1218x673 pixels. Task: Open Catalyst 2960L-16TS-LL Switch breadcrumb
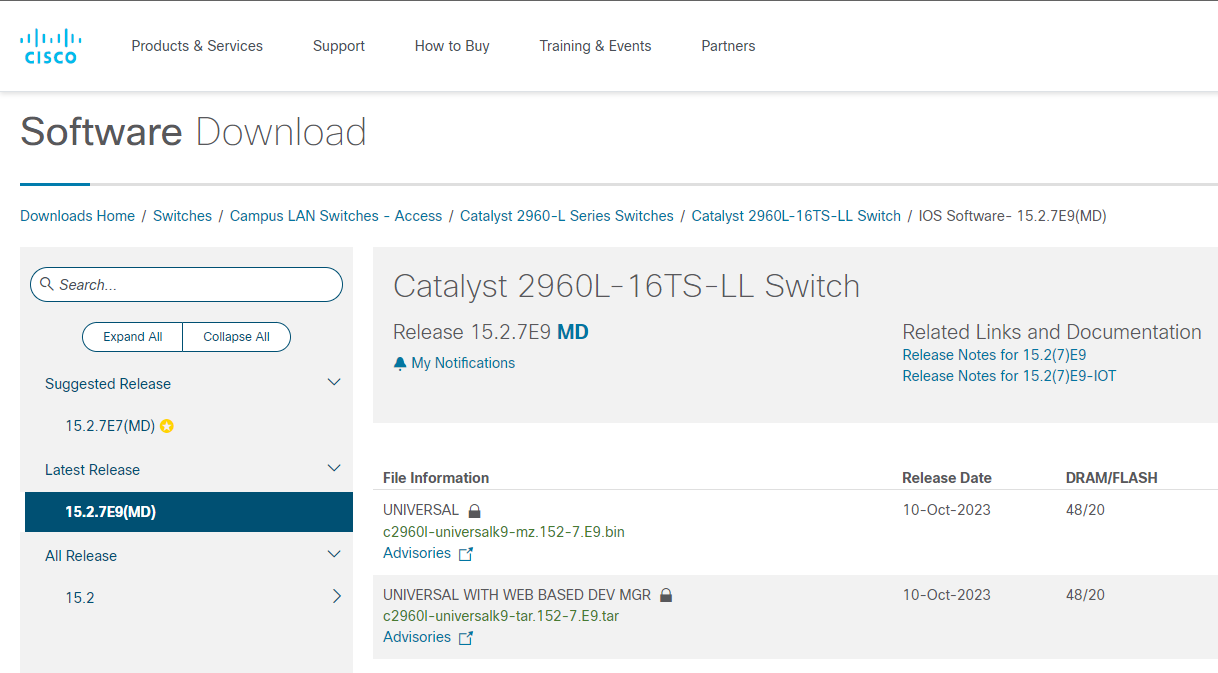point(796,216)
